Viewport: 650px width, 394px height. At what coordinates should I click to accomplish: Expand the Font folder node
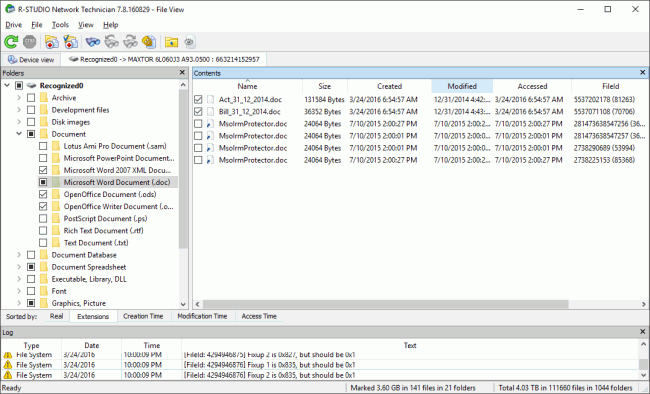point(19,291)
